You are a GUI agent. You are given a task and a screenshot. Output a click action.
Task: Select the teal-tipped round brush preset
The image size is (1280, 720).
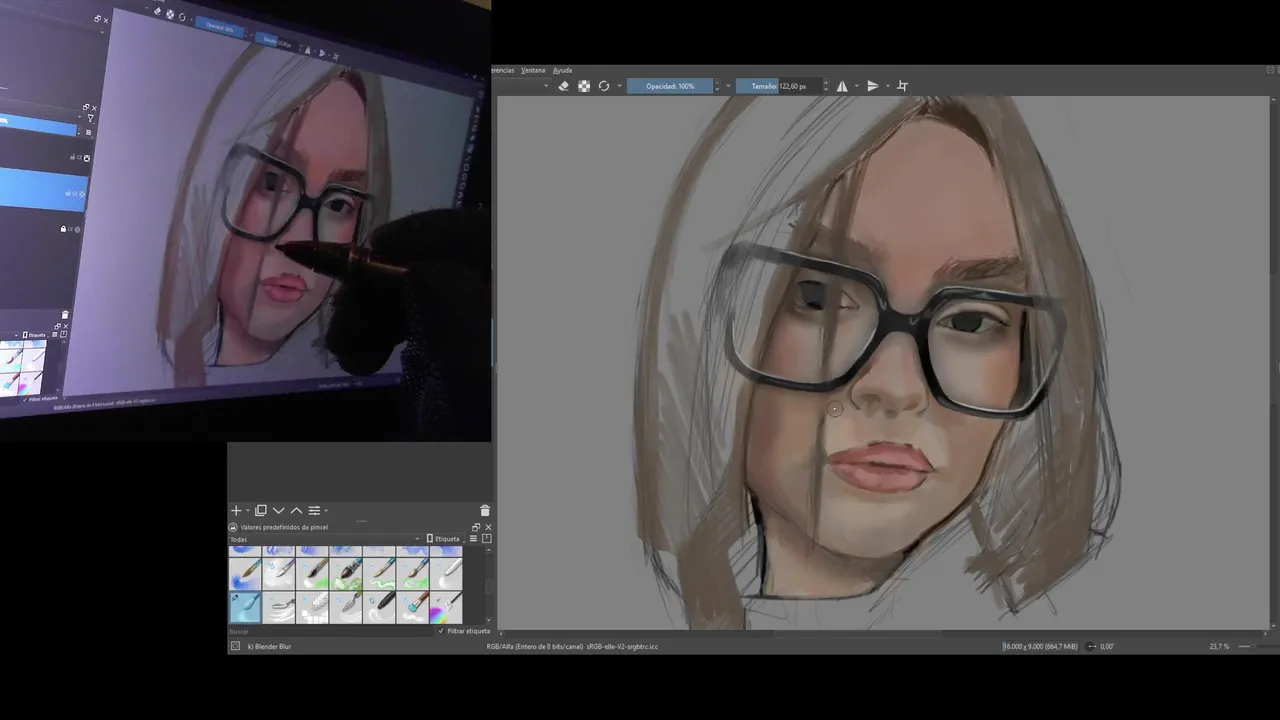(412, 607)
